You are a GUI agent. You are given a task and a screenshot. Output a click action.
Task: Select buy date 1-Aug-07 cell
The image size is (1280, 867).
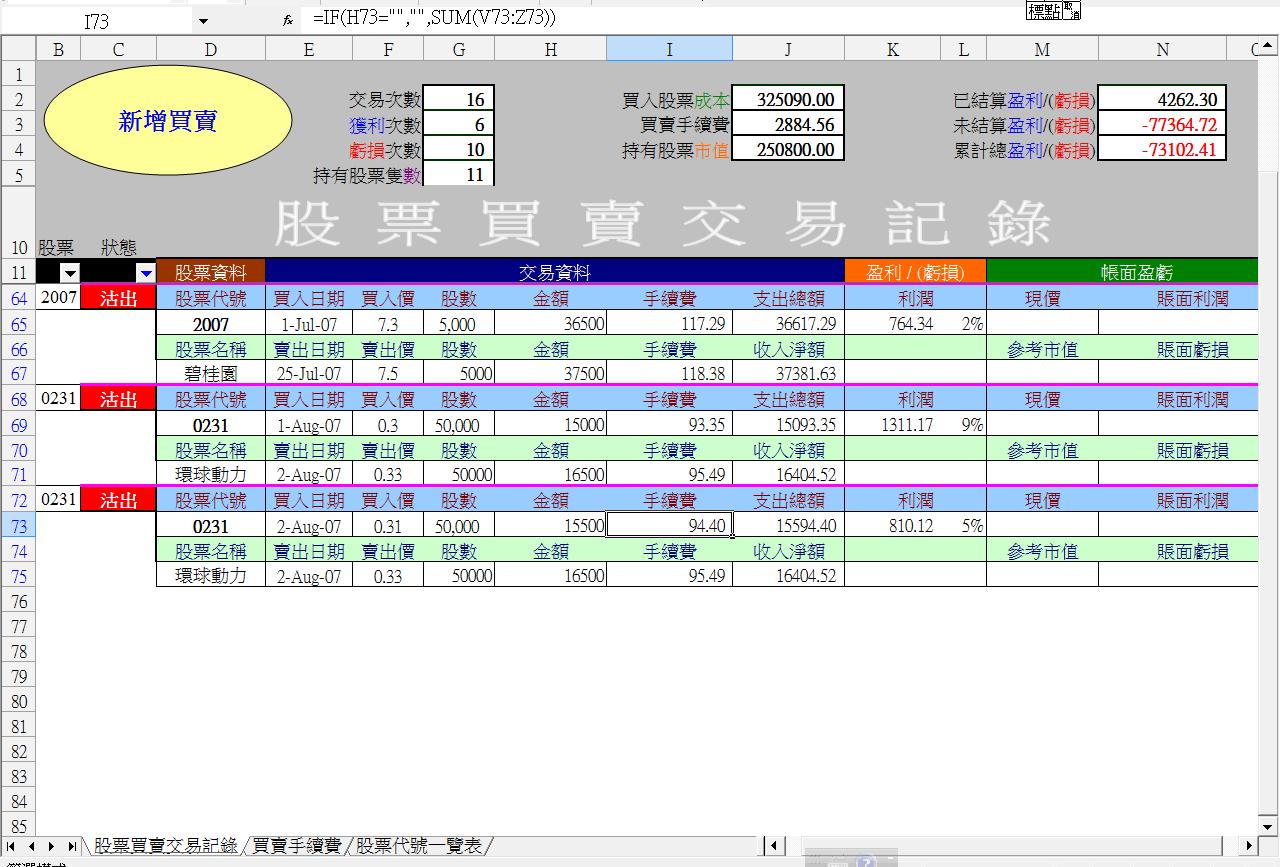point(308,425)
